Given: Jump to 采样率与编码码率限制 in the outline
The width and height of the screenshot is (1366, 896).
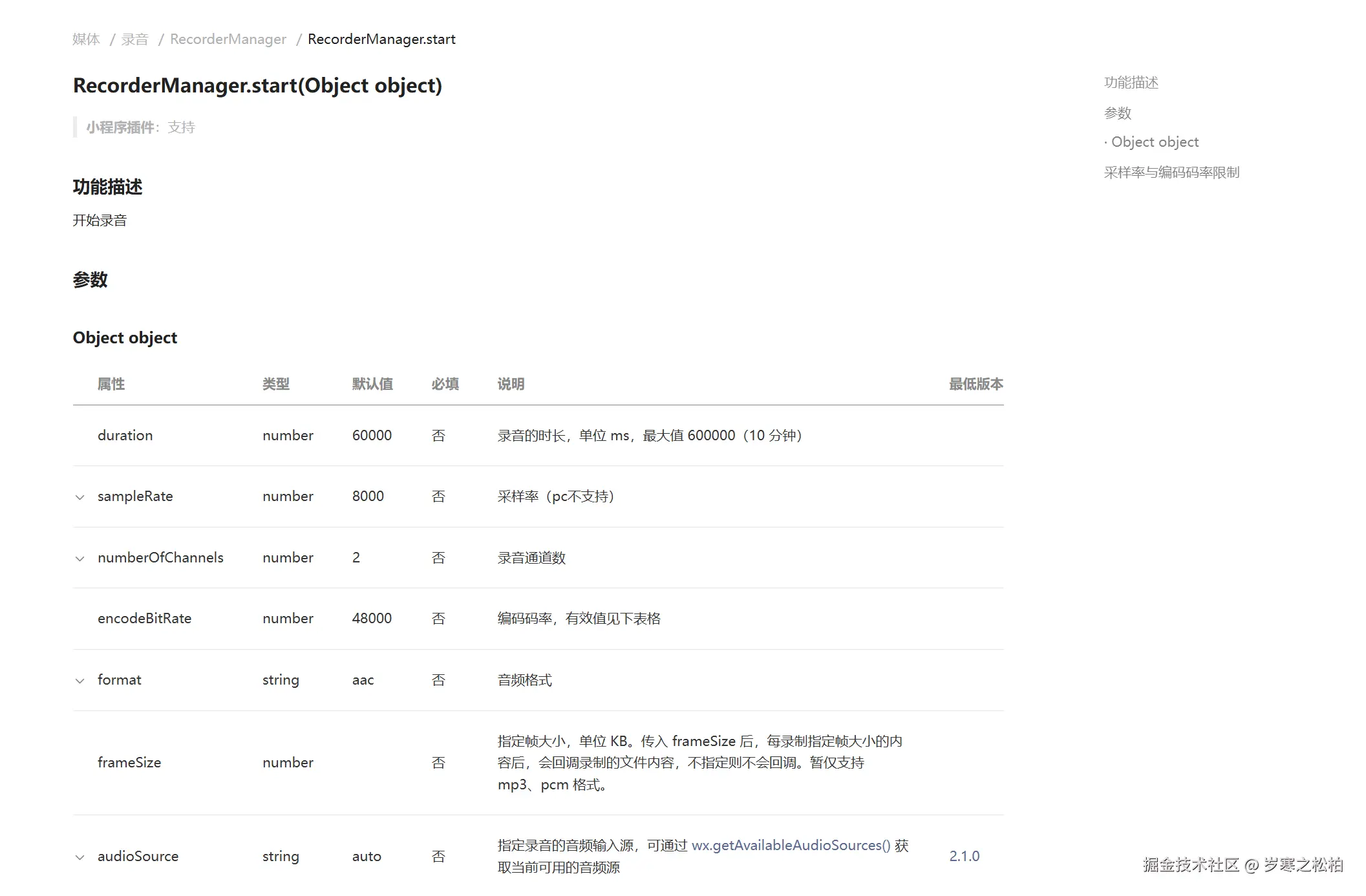Looking at the screenshot, I should 1171,173.
